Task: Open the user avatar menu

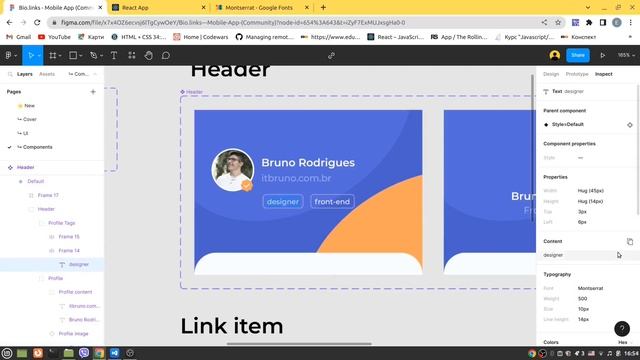Action: (554, 55)
